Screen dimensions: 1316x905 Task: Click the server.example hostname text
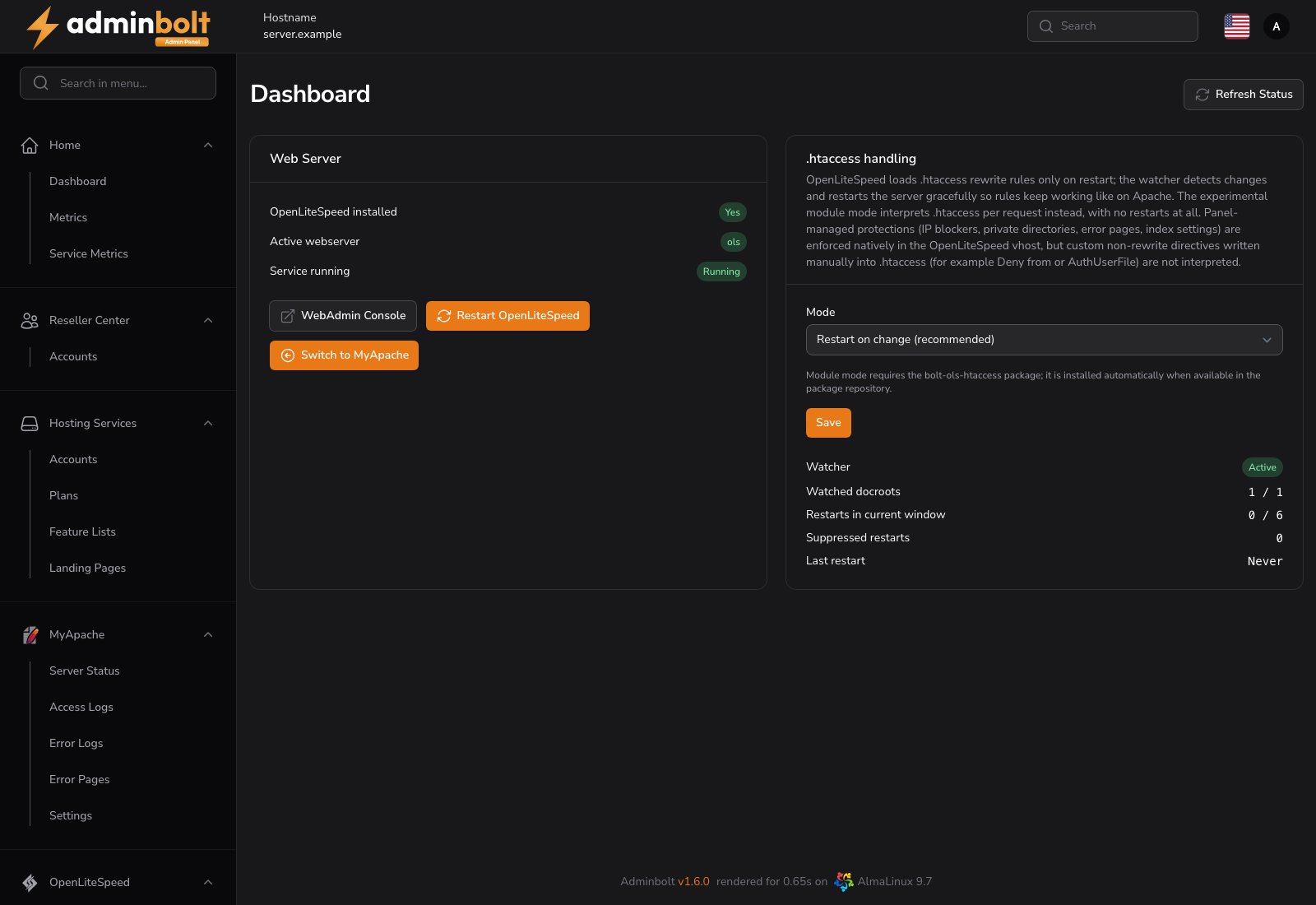(x=302, y=35)
